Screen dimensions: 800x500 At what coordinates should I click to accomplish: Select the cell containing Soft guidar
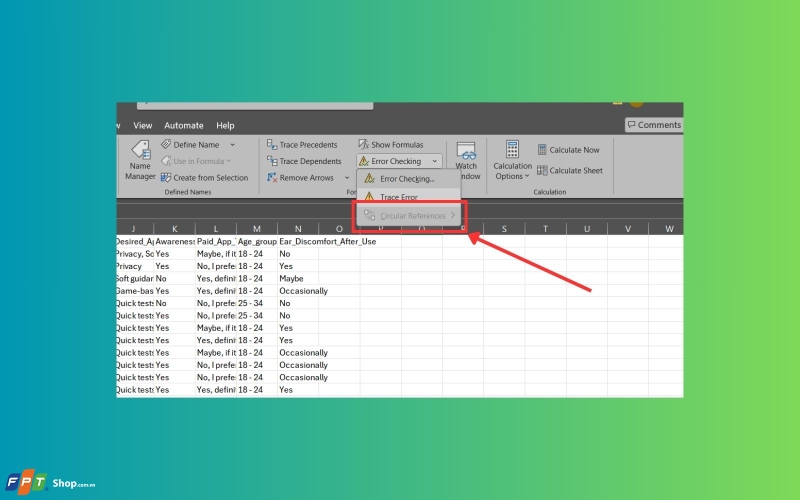135,279
